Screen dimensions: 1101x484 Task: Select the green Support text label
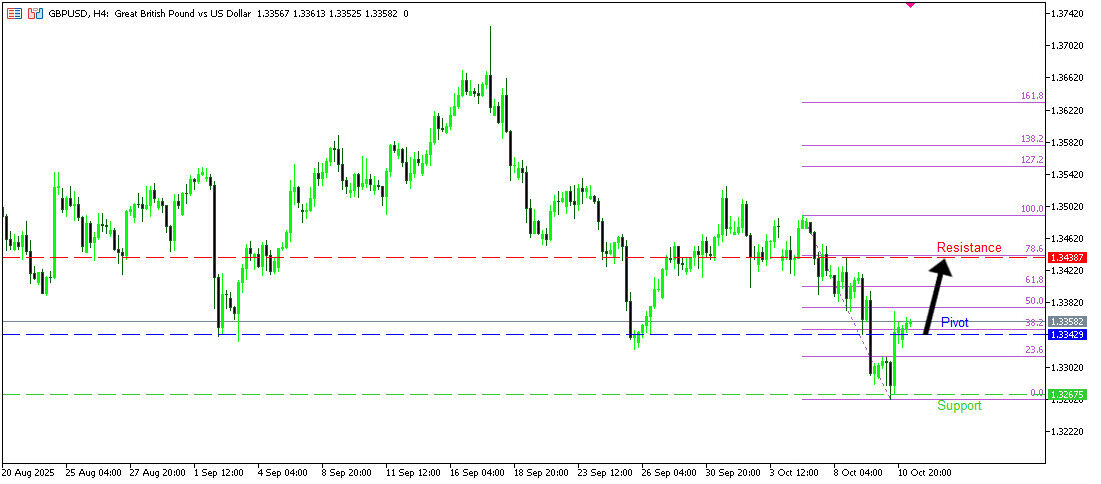coord(958,406)
